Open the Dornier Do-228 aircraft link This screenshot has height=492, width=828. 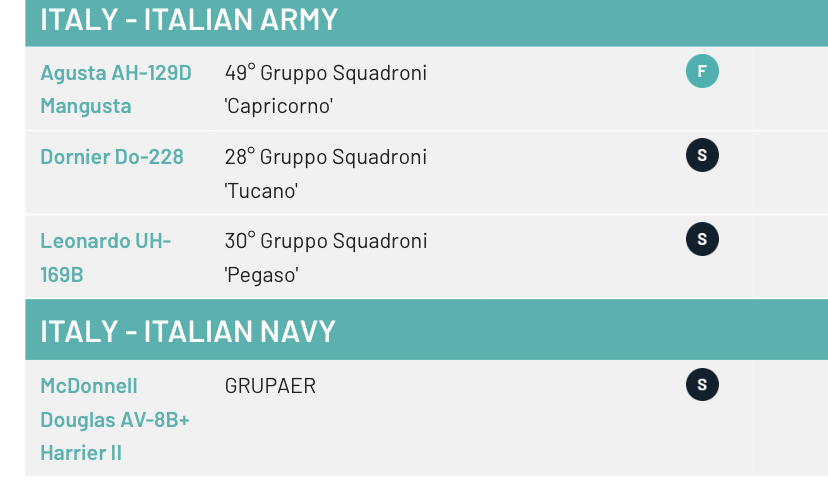(x=112, y=157)
